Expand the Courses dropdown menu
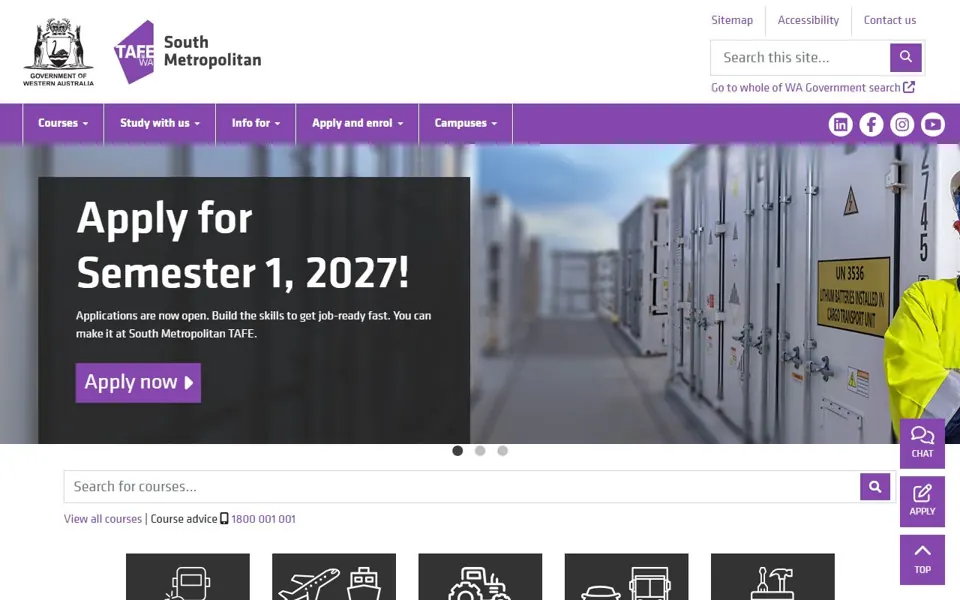 [63, 123]
